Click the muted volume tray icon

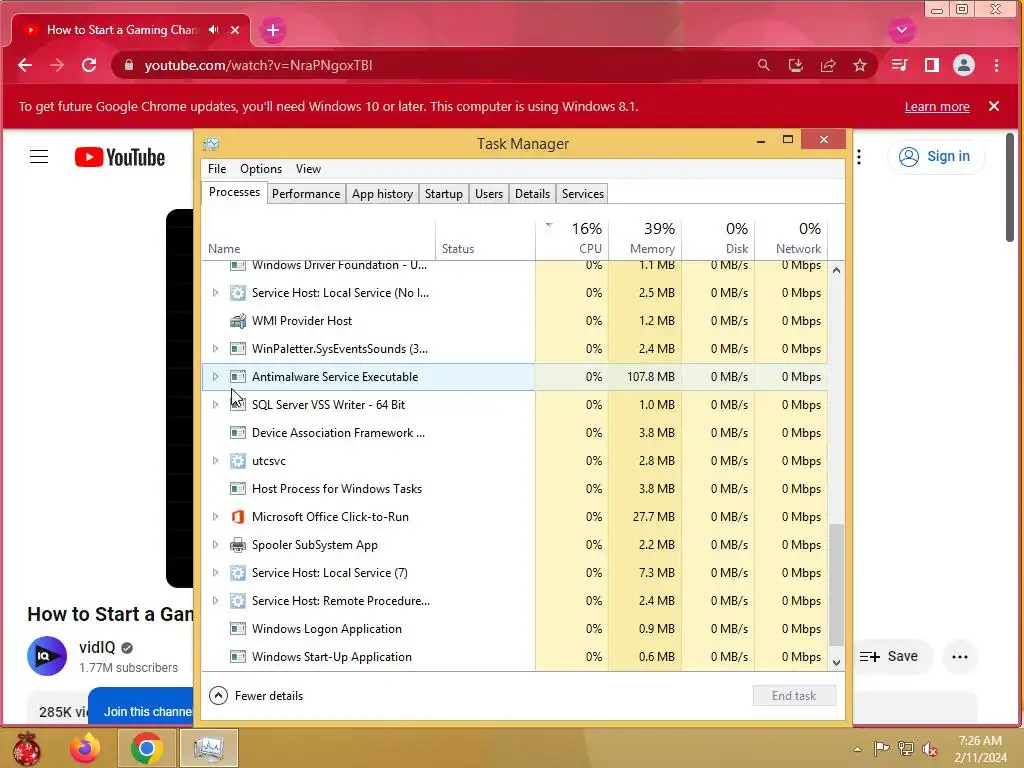click(929, 749)
